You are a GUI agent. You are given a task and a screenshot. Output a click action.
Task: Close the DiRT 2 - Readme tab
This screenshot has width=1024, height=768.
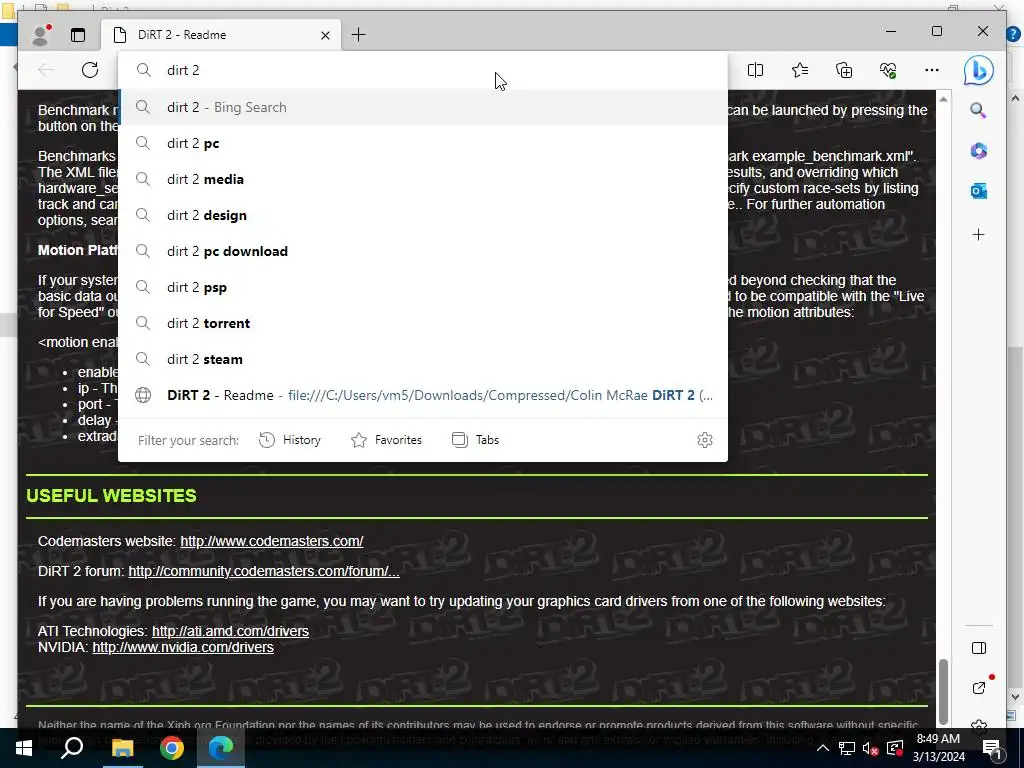pyautogui.click(x=325, y=35)
